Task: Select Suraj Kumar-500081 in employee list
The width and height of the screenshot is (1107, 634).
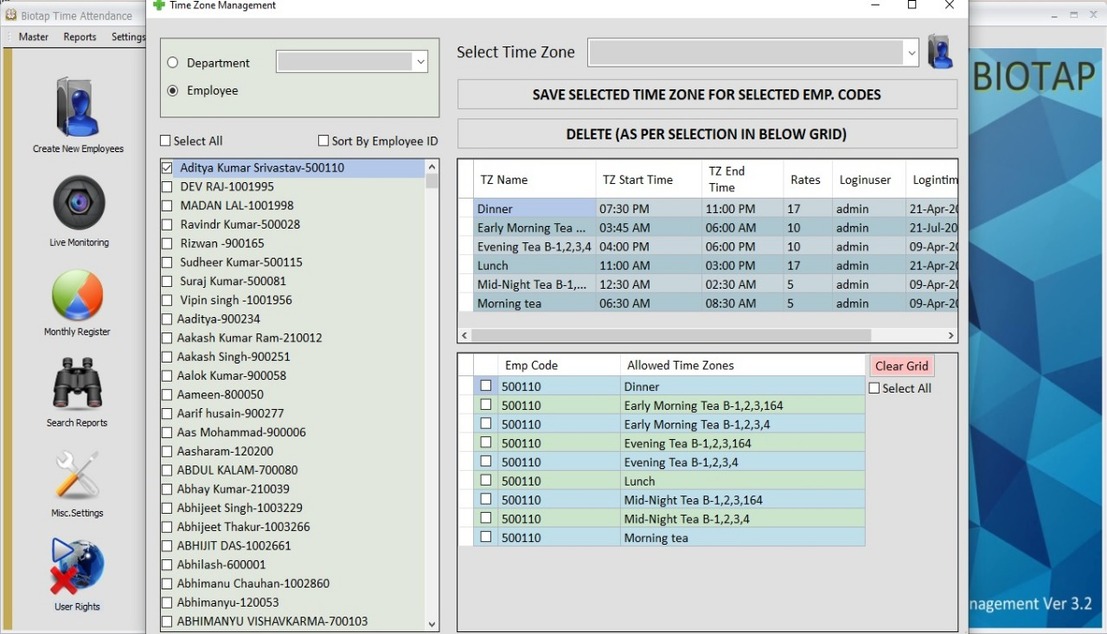Action: (x=233, y=281)
